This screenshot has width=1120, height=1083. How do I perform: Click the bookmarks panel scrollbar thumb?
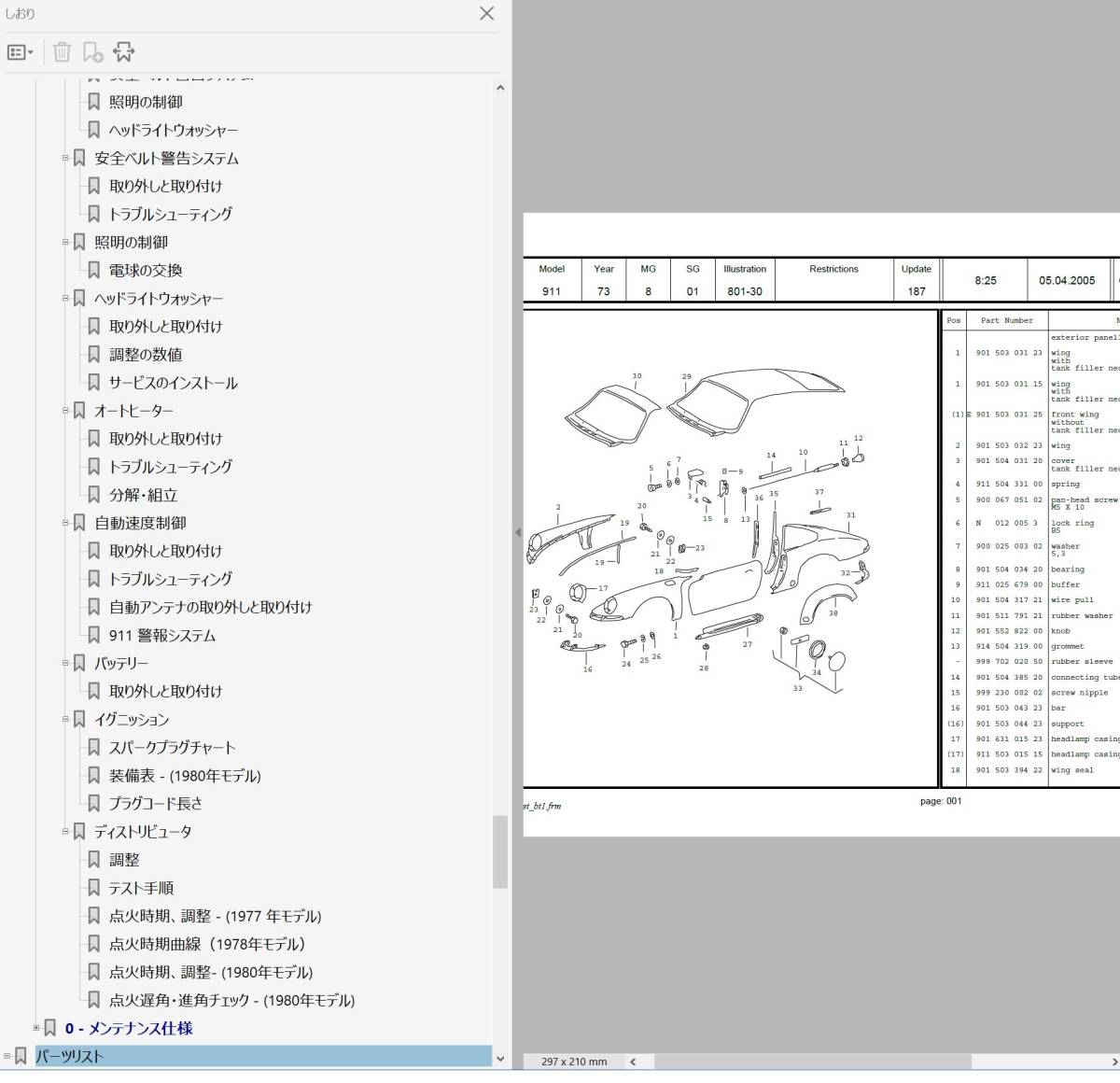coord(500,852)
